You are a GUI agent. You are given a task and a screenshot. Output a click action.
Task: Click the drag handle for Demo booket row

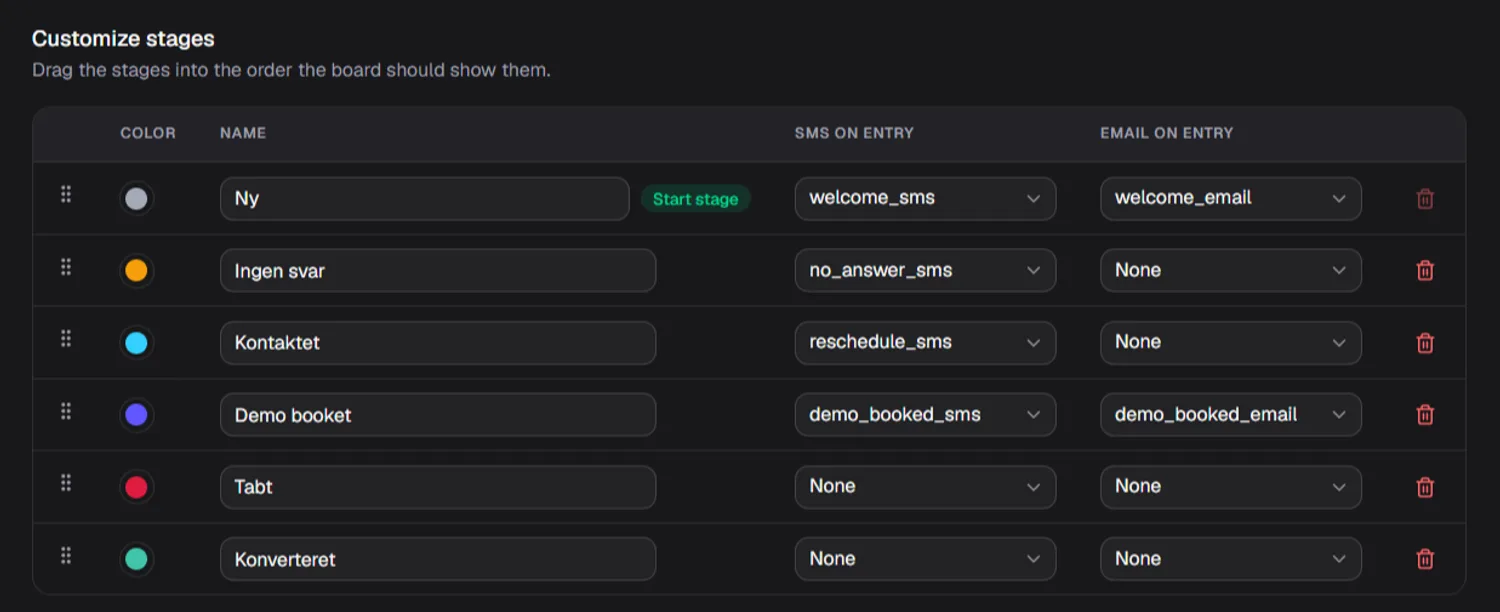pyautogui.click(x=66, y=410)
